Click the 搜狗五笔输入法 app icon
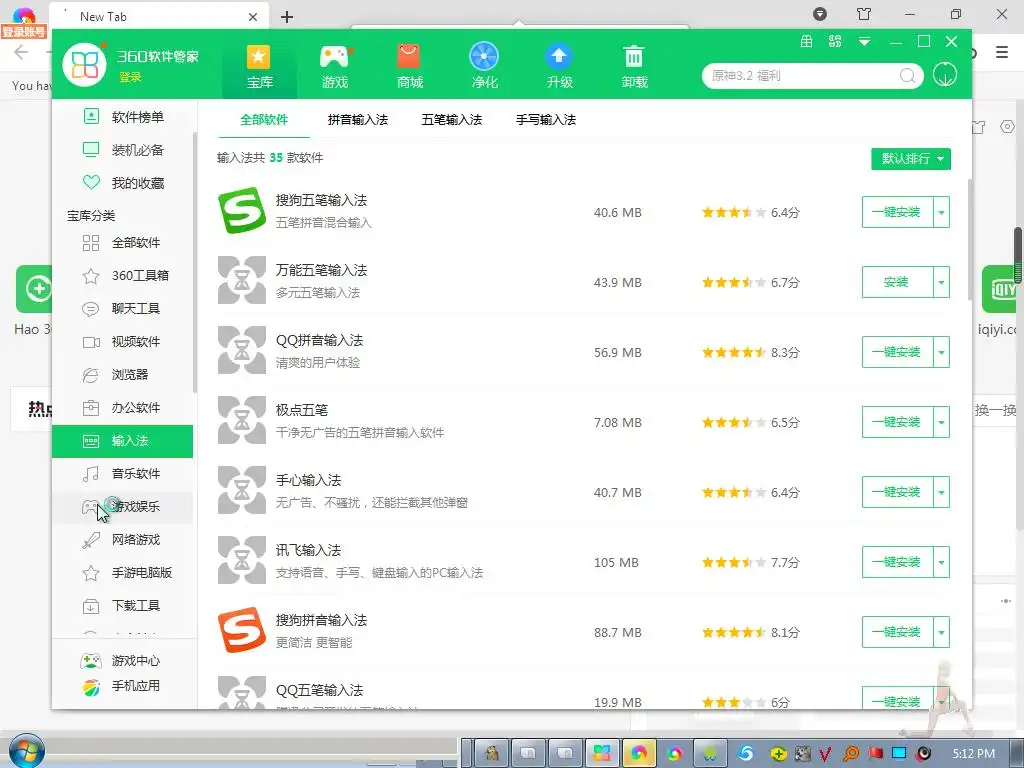 point(242,211)
